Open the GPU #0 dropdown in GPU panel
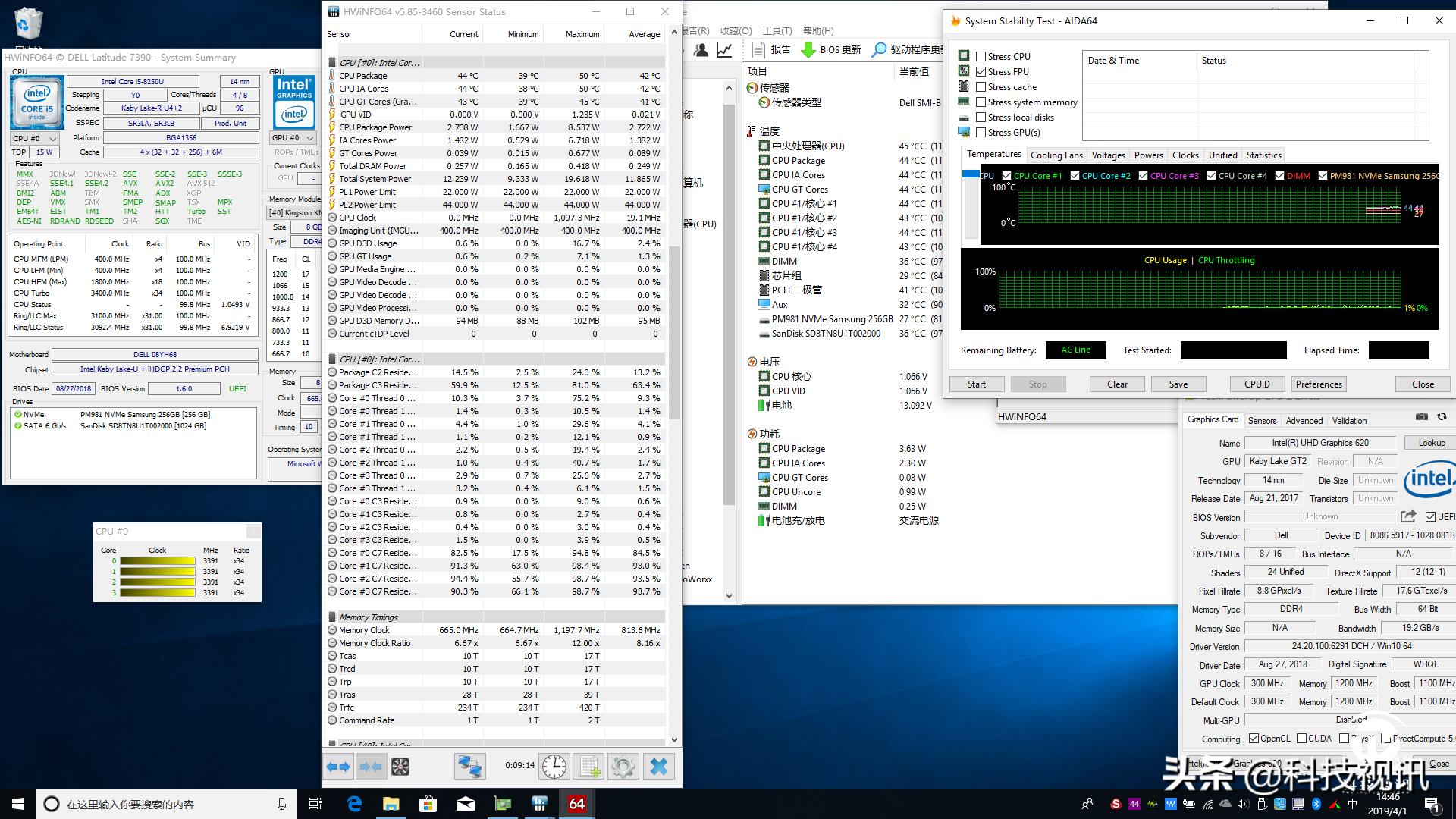The image size is (1456, 819). [306, 137]
